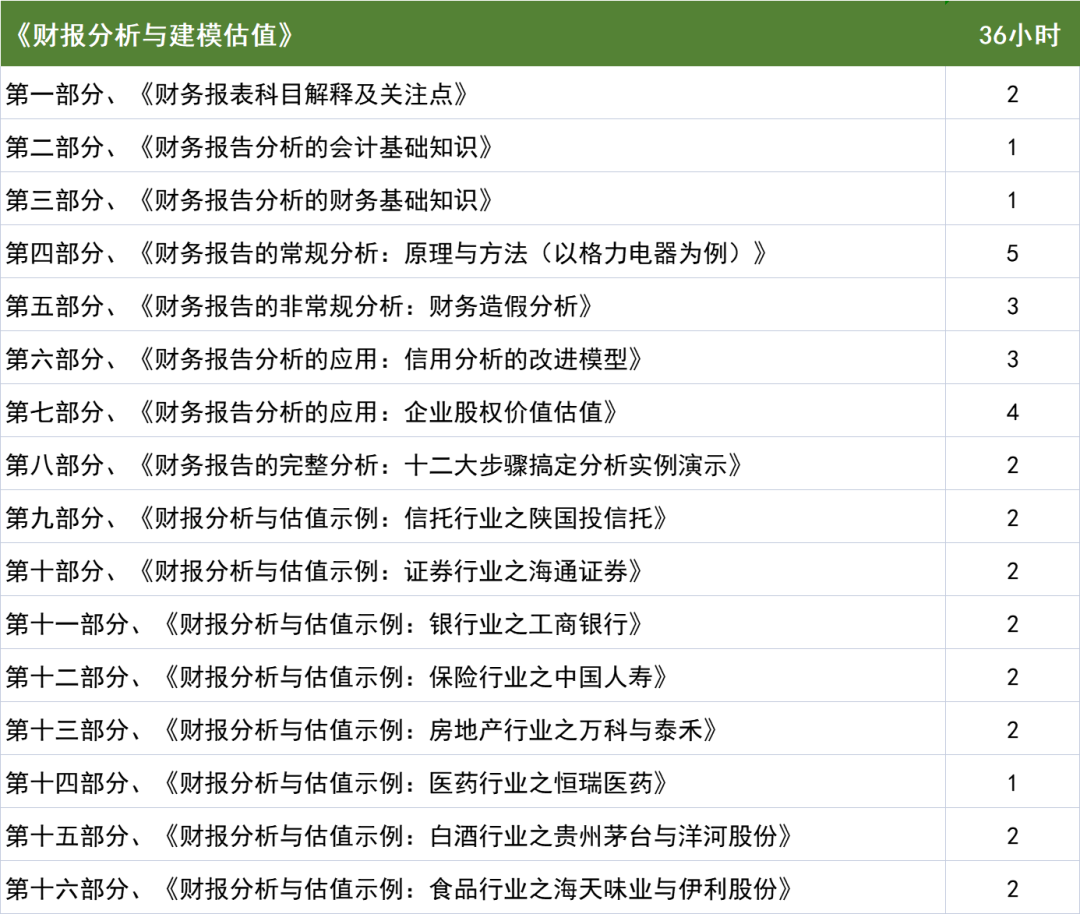Select the hours cell 3 for 第六部分
This screenshot has height=914, width=1080.
point(1012,358)
